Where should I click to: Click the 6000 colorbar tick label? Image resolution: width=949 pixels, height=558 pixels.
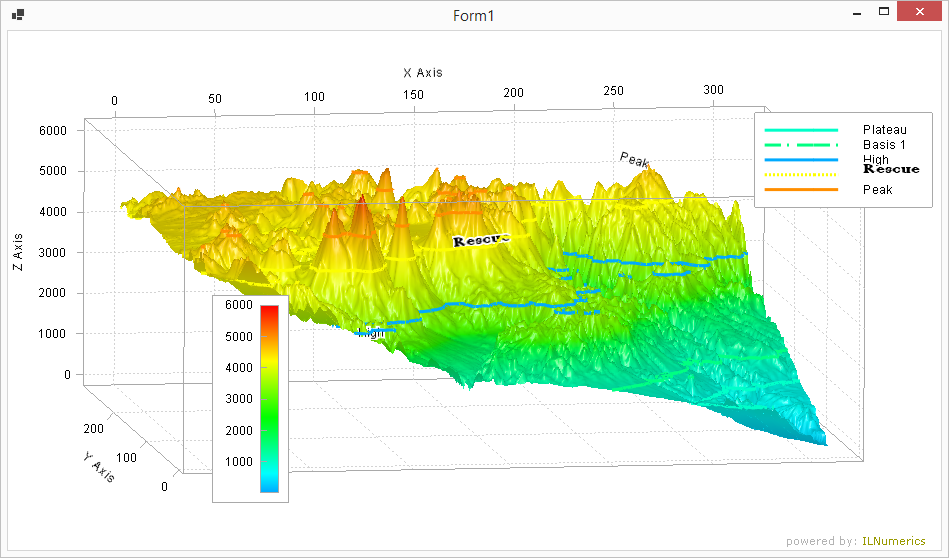238,305
